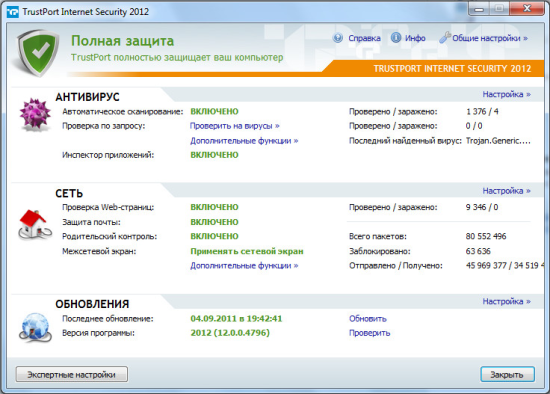Click Проверить на вирусы scan link
550x394 pixels.
[x=235, y=126]
